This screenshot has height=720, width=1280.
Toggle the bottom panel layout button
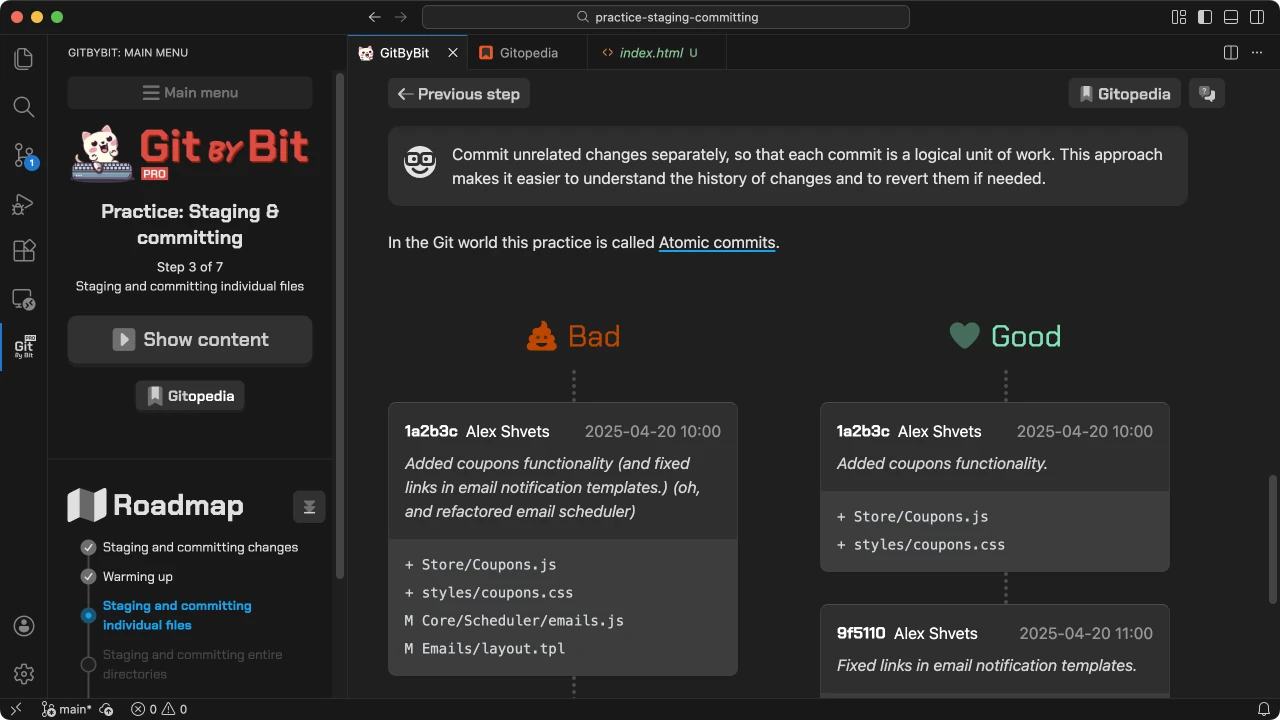[1231, 17]
